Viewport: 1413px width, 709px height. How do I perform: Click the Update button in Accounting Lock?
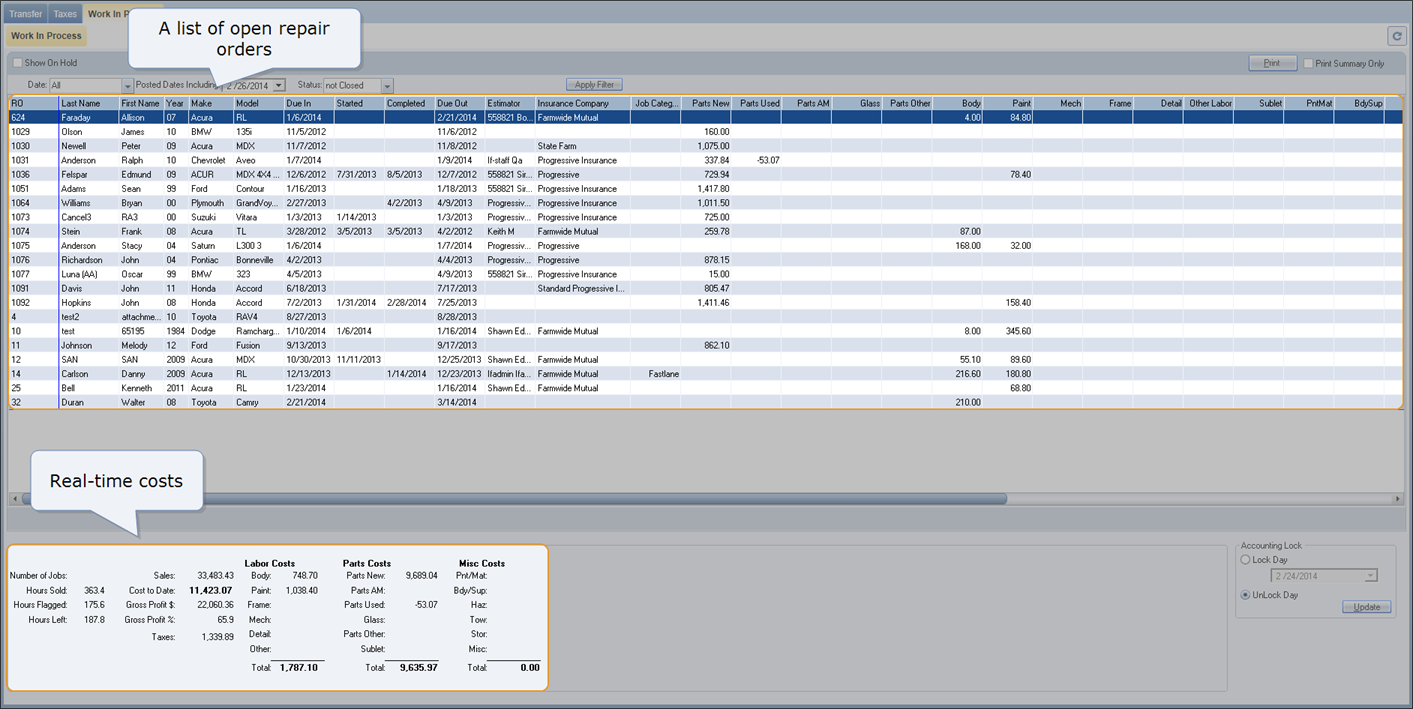[x=1366, y=607]
